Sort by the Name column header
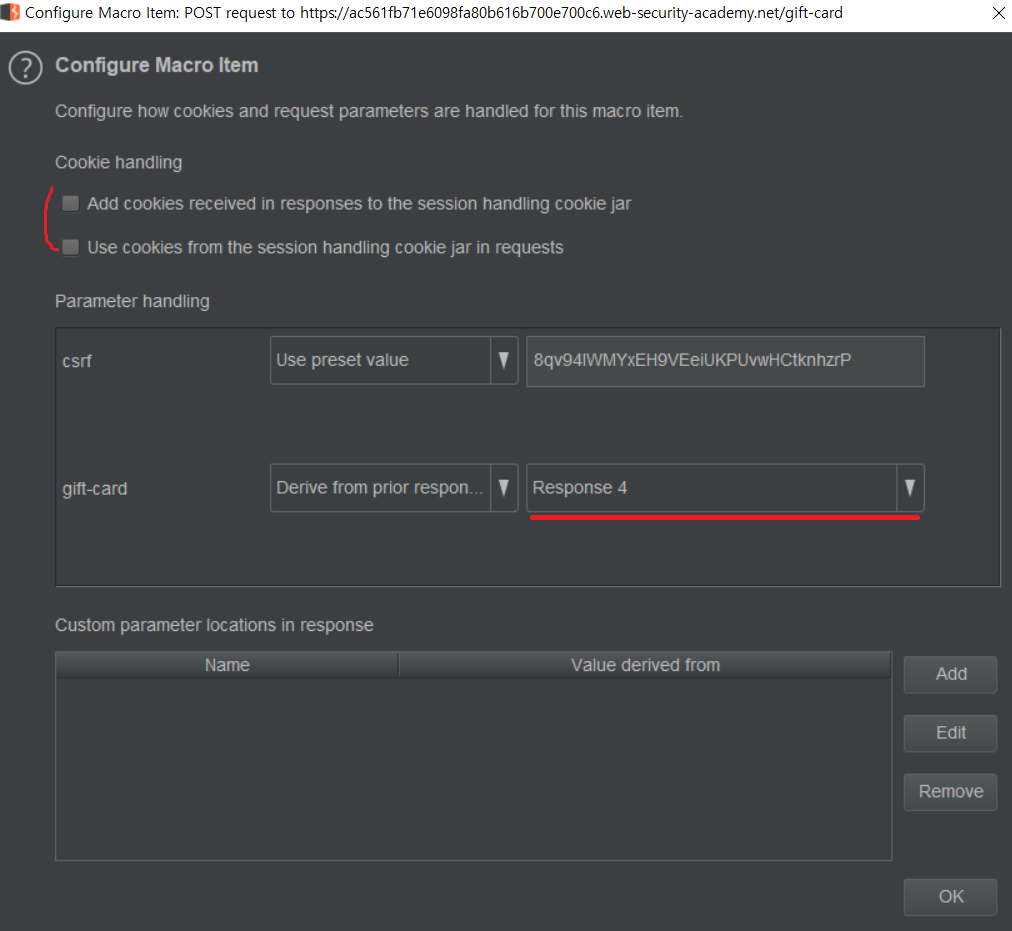Image resolution: width=1012 pixels, height=931 pixels. [x=227, y=665]
